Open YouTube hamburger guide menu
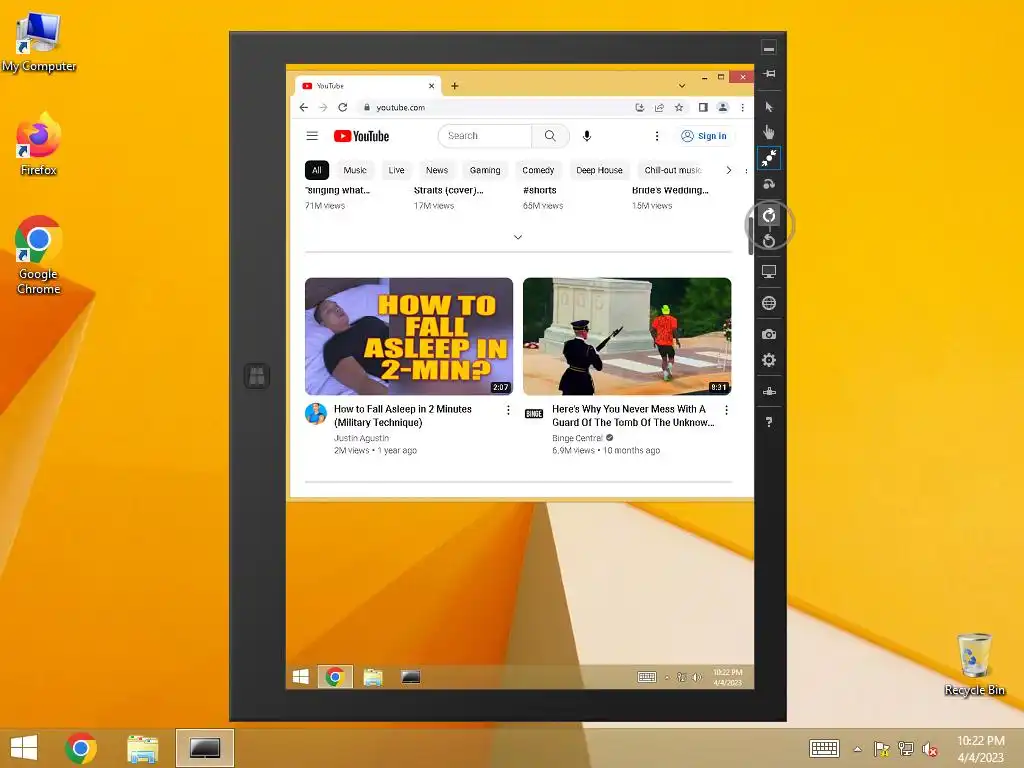The width and height of the screenshot is (1024, 768). [312, 136]
